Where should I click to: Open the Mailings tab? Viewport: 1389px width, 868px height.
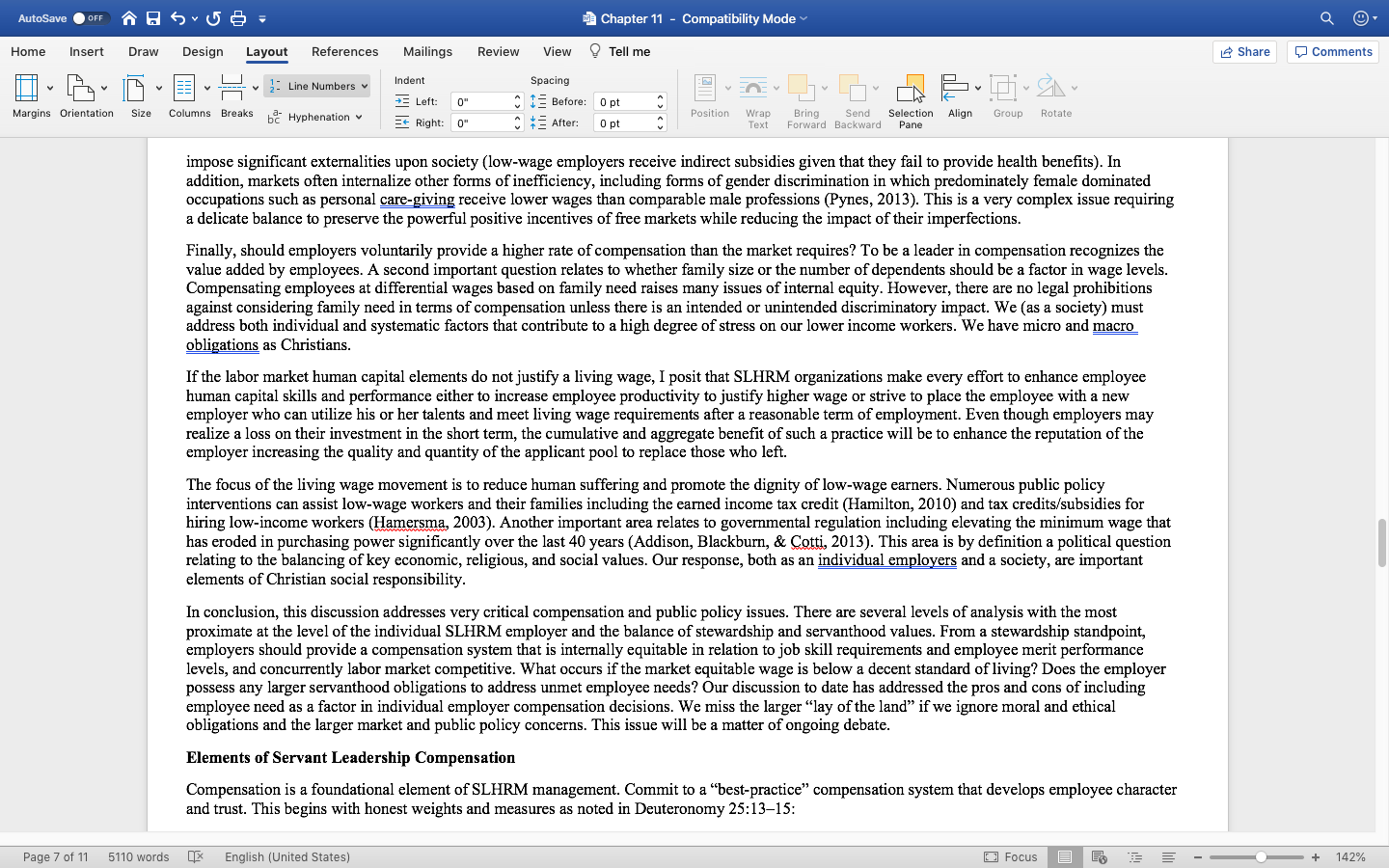[x=427, y=51]
